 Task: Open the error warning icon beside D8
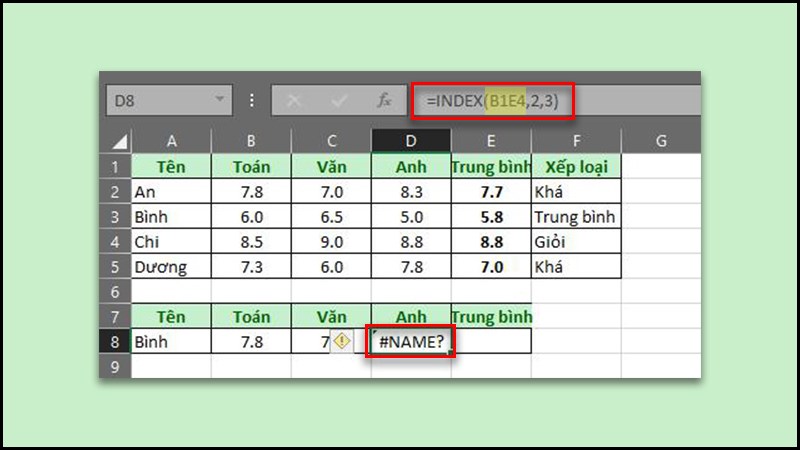point(341,341)
